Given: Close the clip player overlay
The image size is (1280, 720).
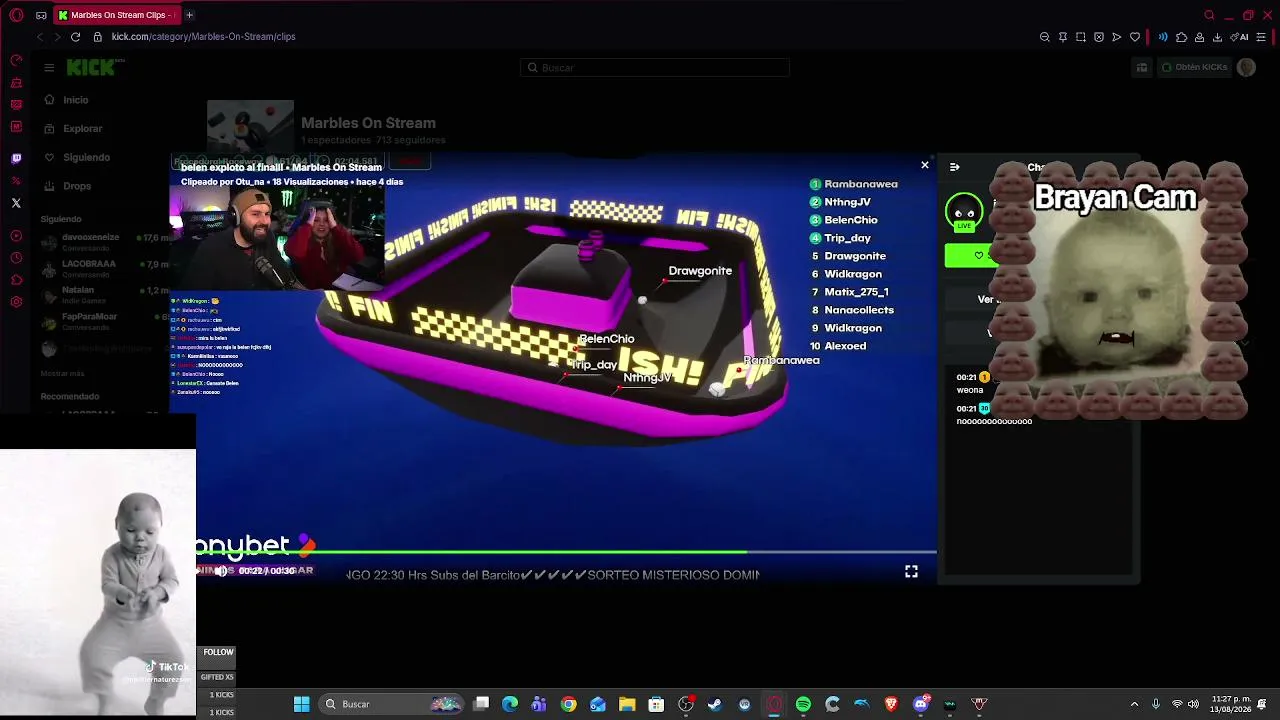Looking at the screenshot, I should 925,165.
